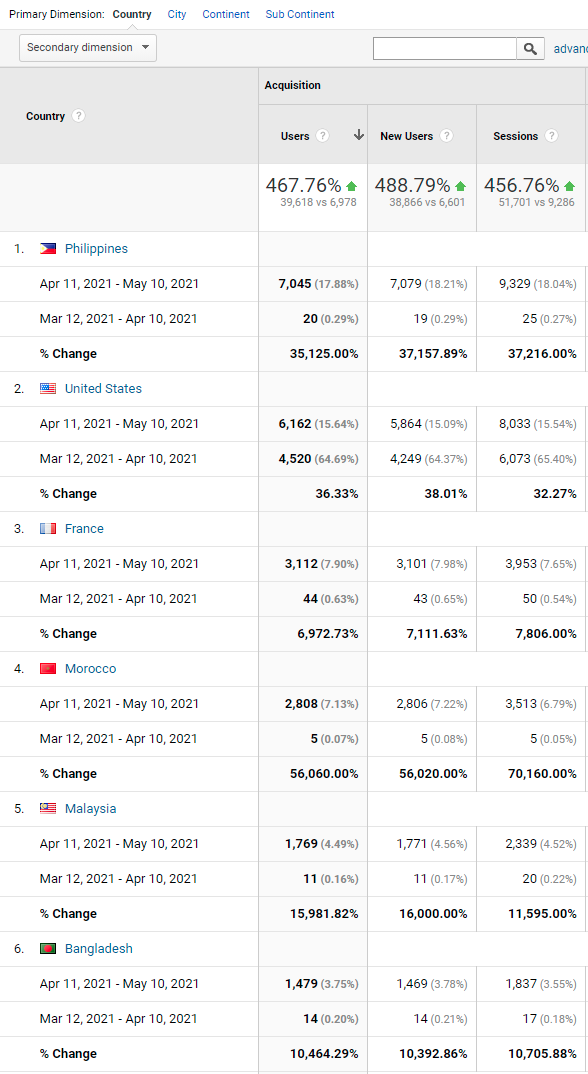The height and width of the screenshot is (1074, 588).
Task: Select the City dimension tab
Action: (x=177, y=14)
